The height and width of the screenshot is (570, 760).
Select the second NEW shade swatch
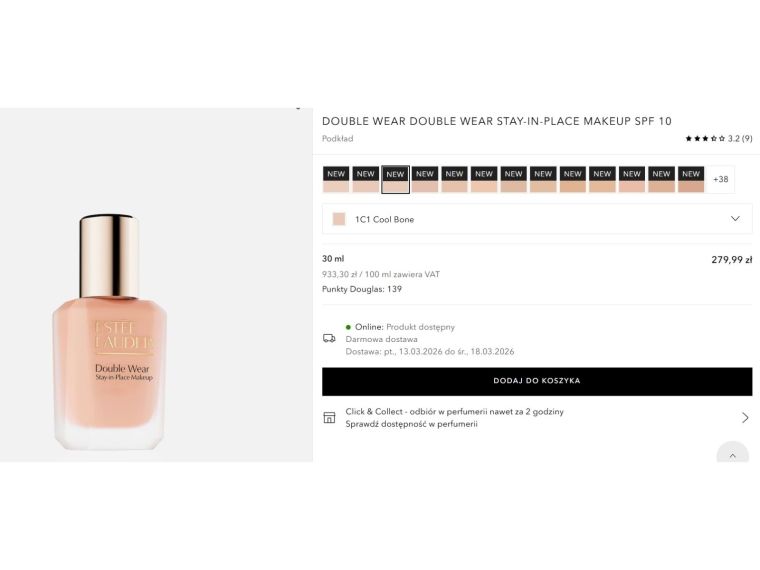[365, 179]
